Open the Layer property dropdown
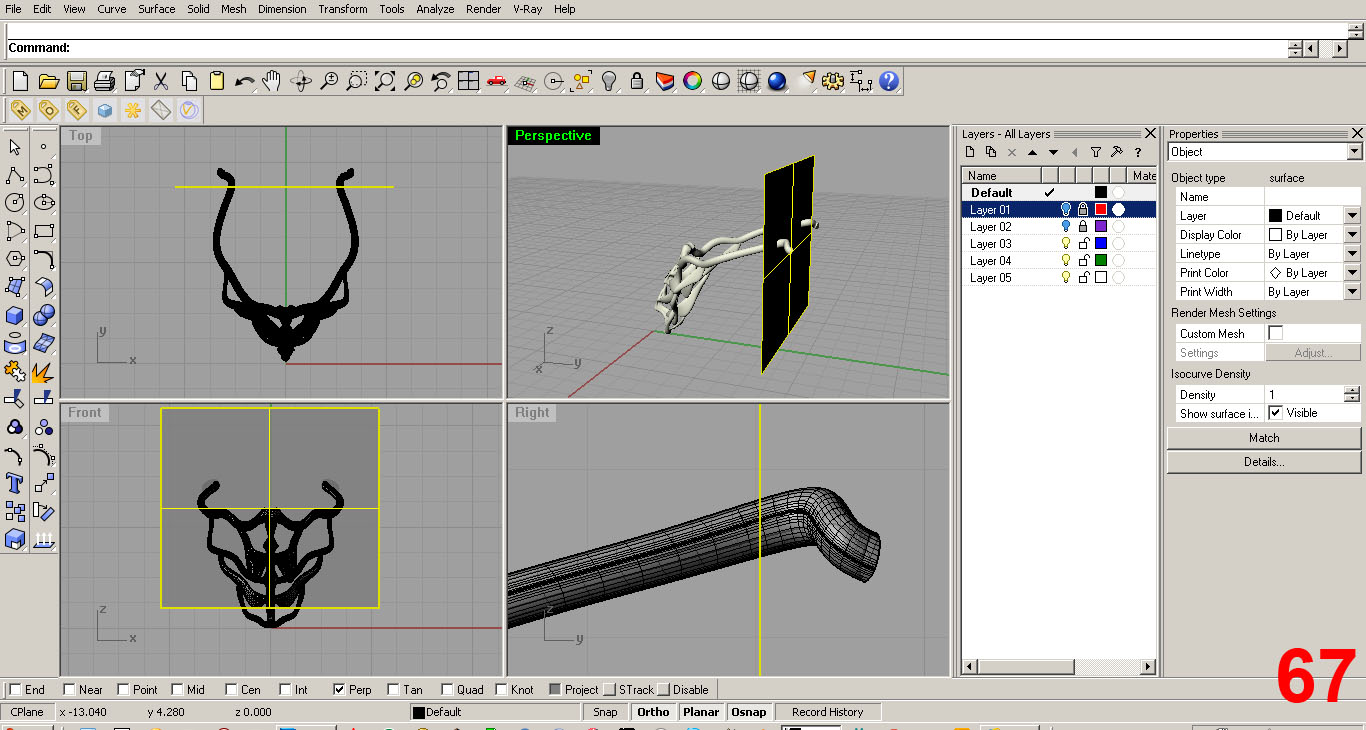 click(x=1352, y=216)
